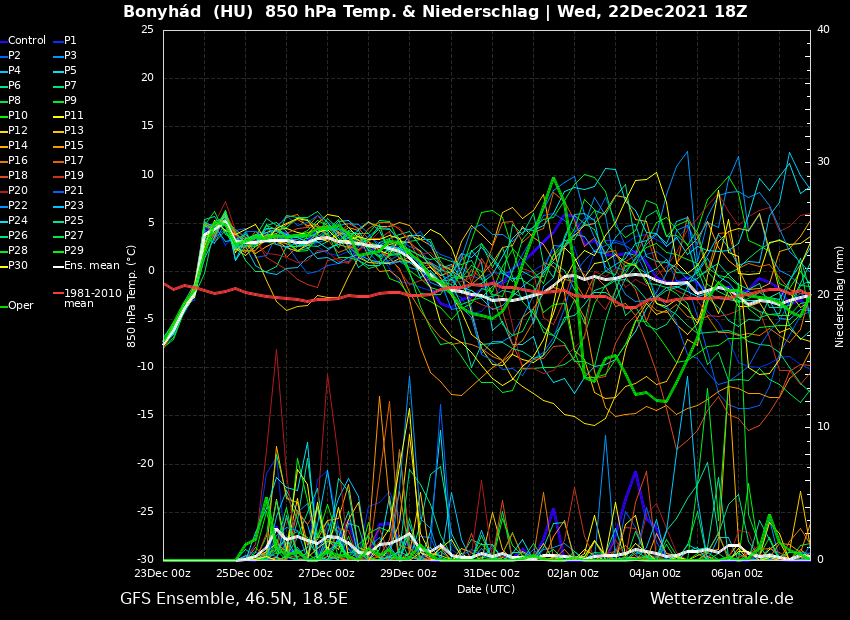Select the 1981-2010 mean legend entry
The image size is (850, 620).
coord(92,298)
